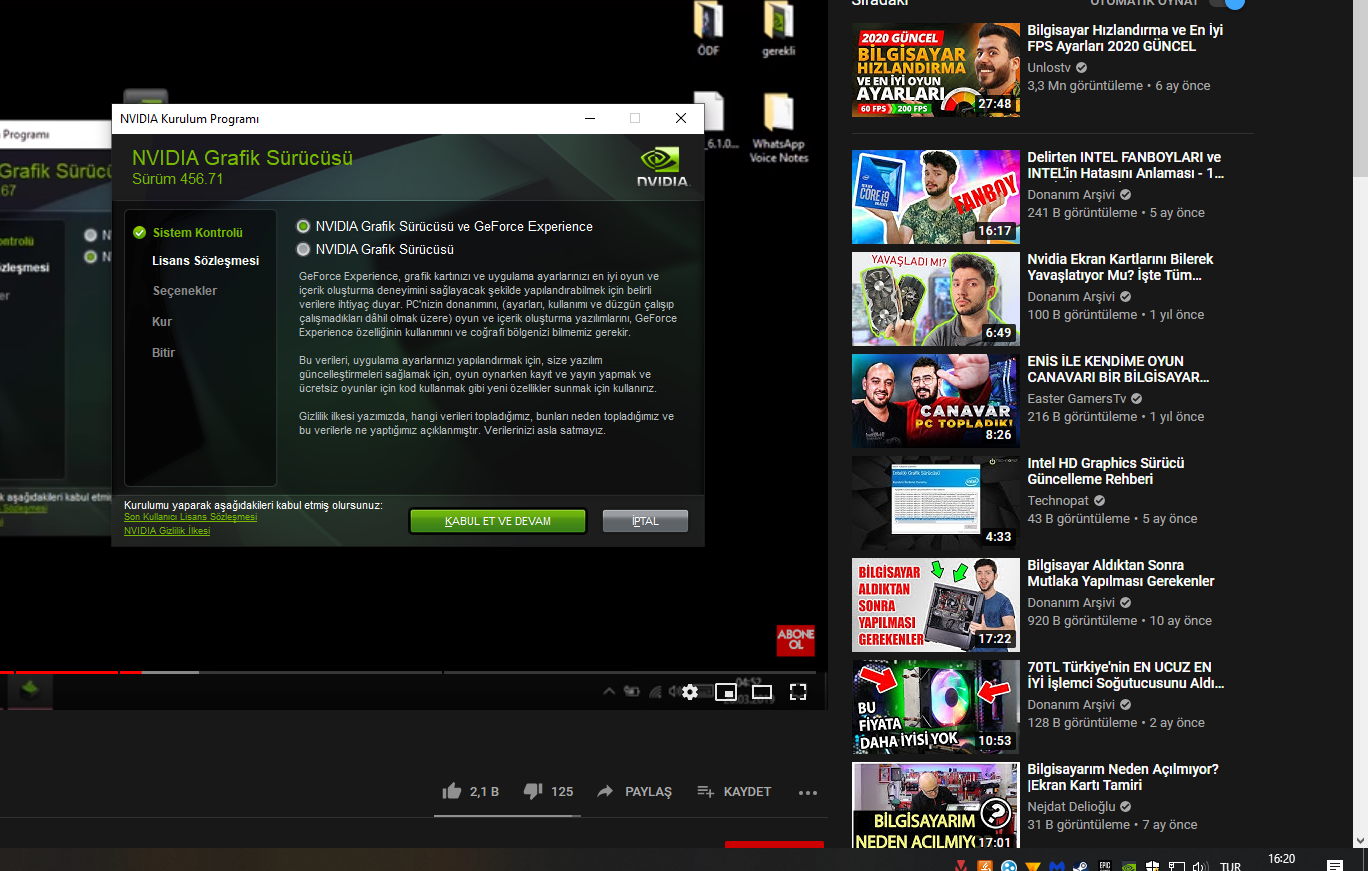
Task: Open the Windows notification center icon
Action: click(1335, 864)
